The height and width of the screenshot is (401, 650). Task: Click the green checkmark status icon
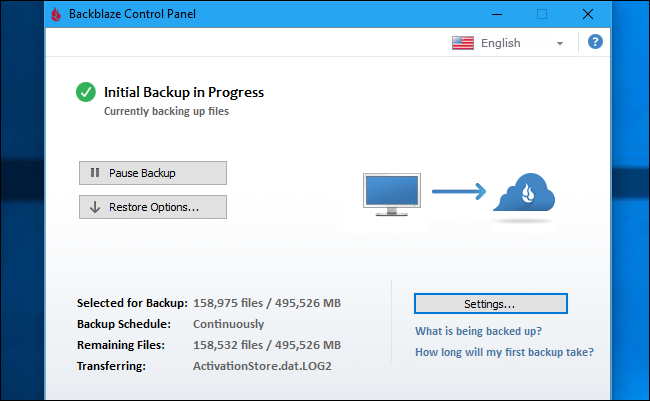(x=87, y=93)
